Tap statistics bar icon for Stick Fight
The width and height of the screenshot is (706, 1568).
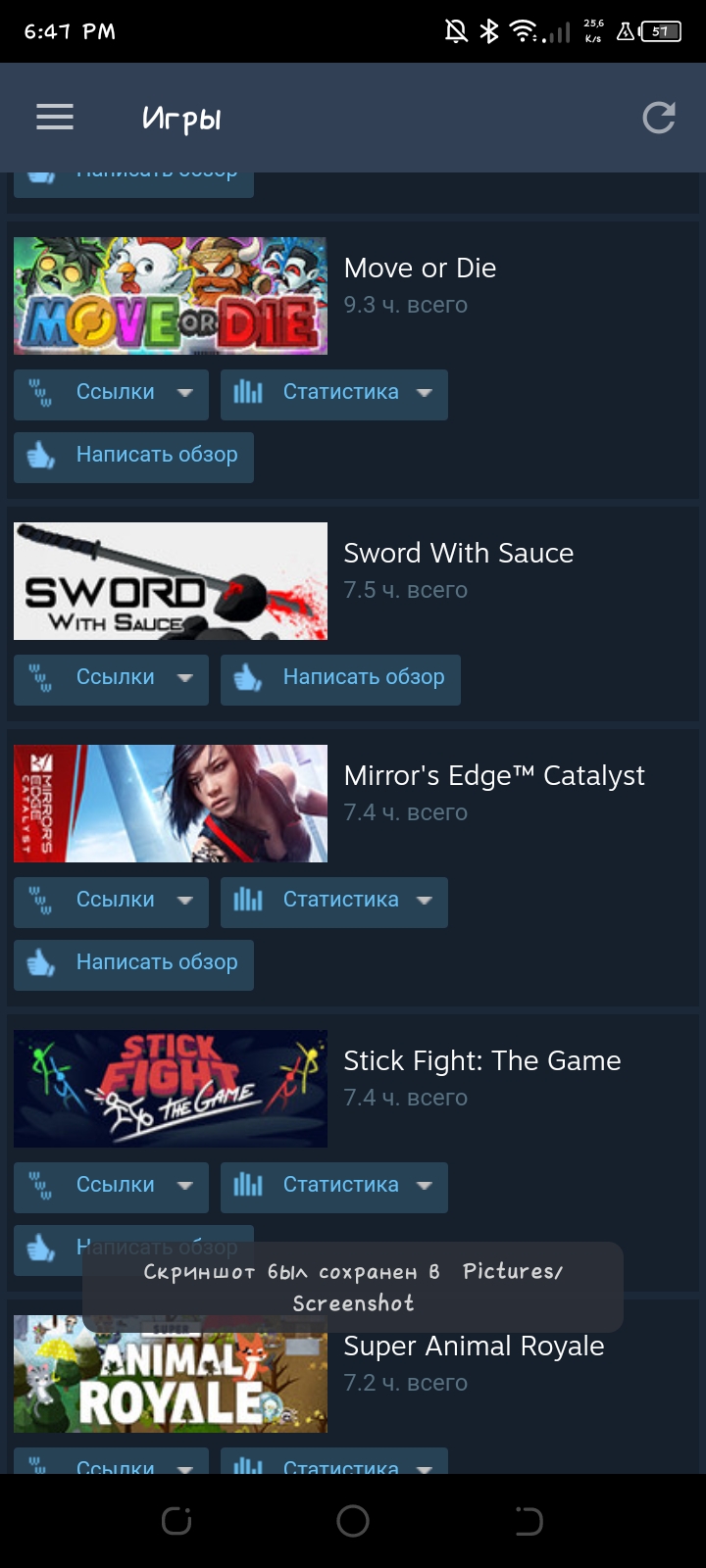click(248, 1185)
